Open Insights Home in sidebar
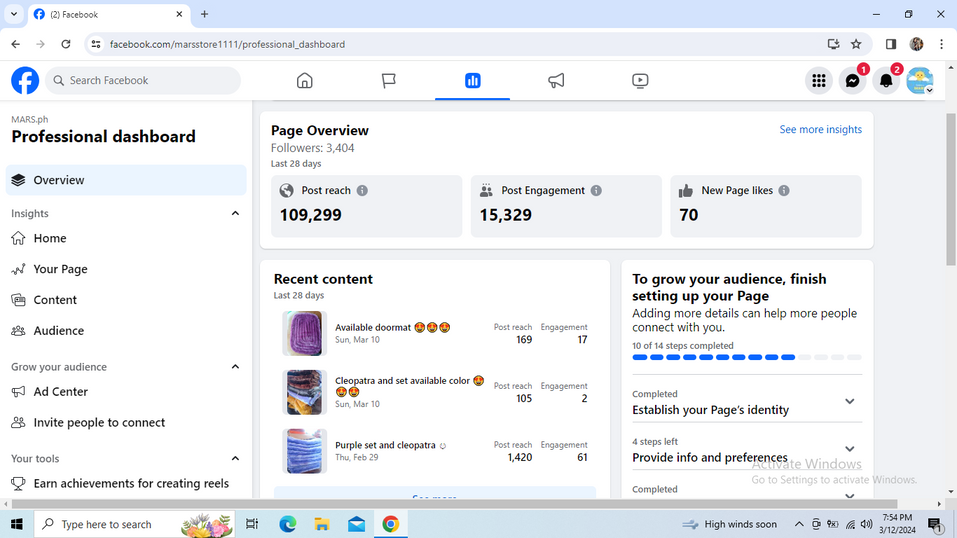Screen dimensions: 957x538 (x=126, y=238)
